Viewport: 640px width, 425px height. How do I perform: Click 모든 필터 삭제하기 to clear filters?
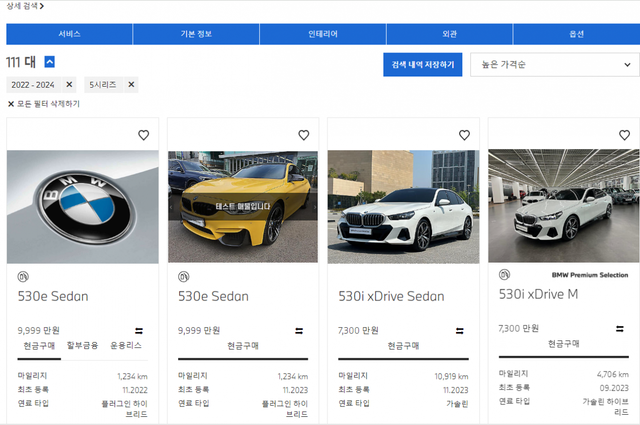[44, 104]
